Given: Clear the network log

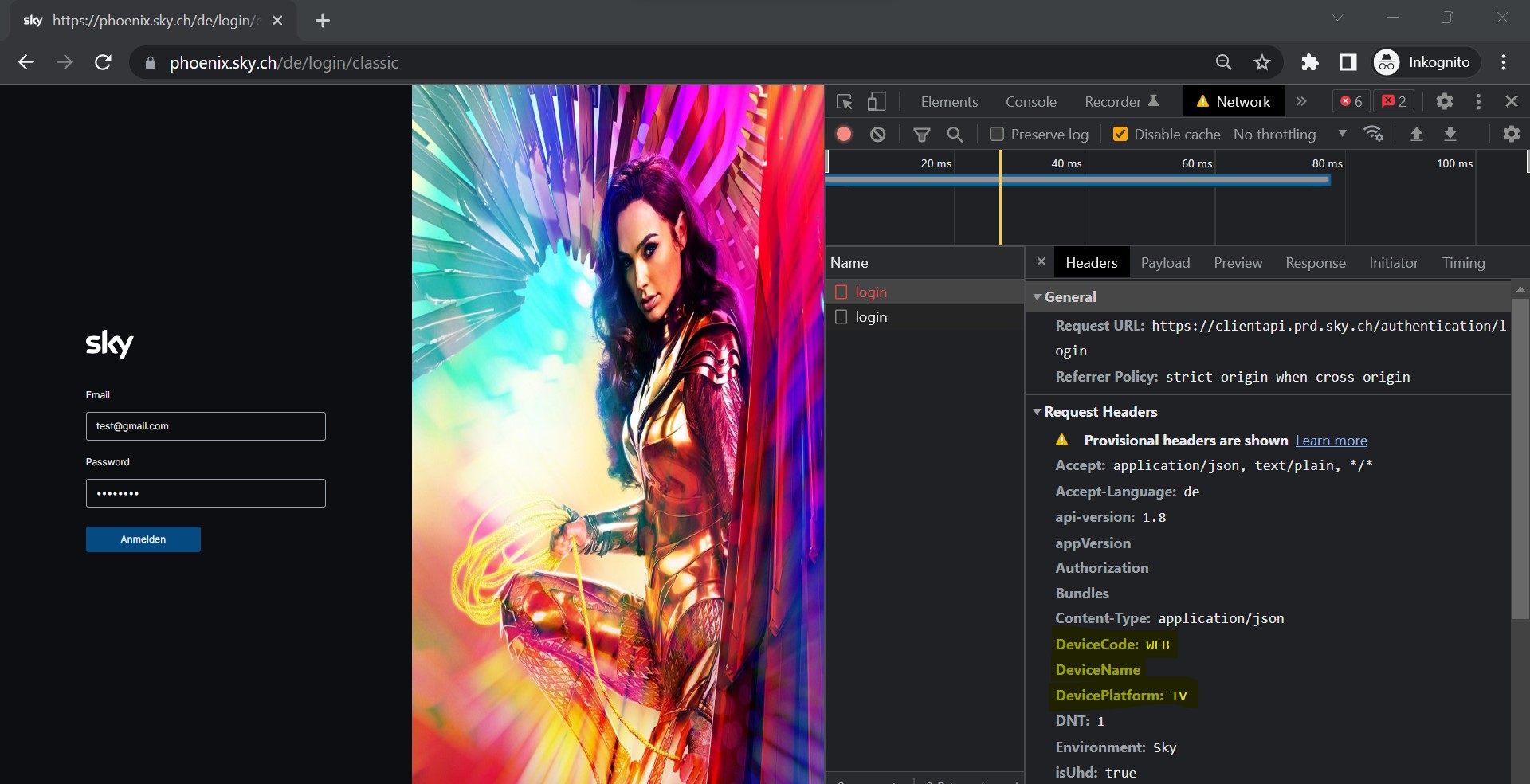Looking at the screenshot, I should [x=878, y=134].
